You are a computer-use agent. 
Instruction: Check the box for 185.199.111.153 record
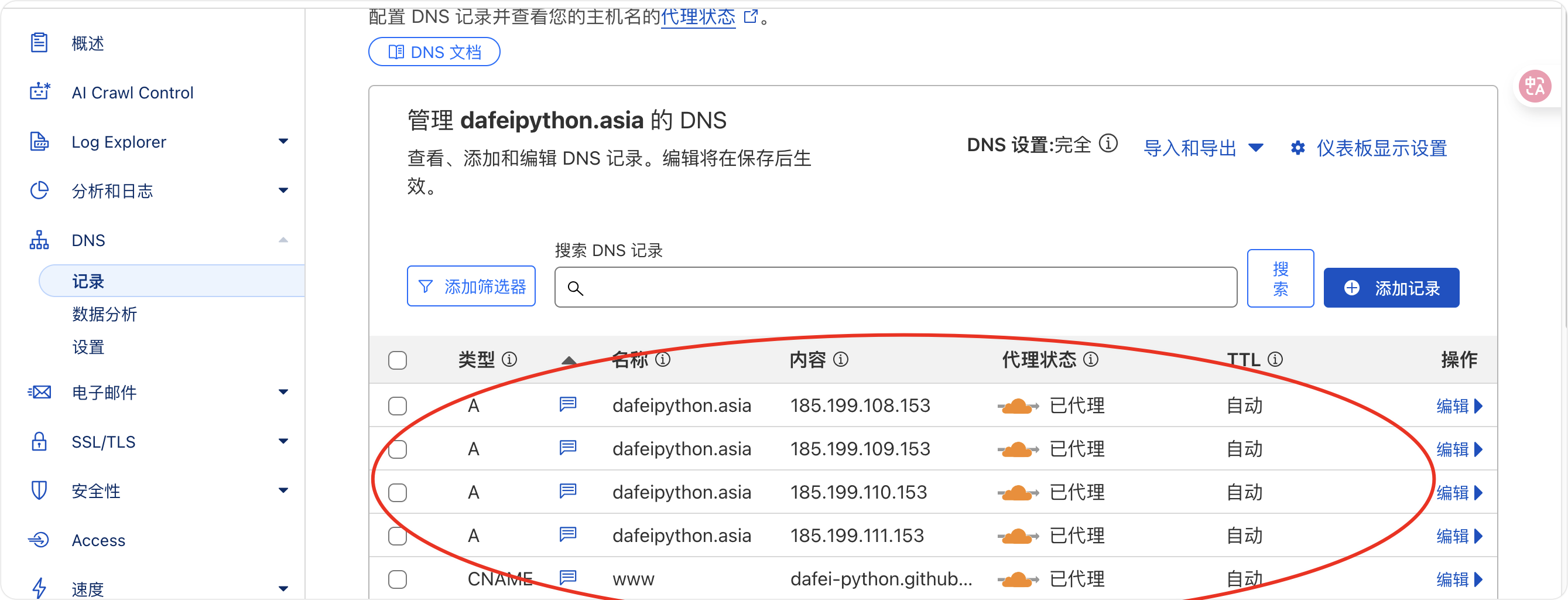[x=398, y=536]
